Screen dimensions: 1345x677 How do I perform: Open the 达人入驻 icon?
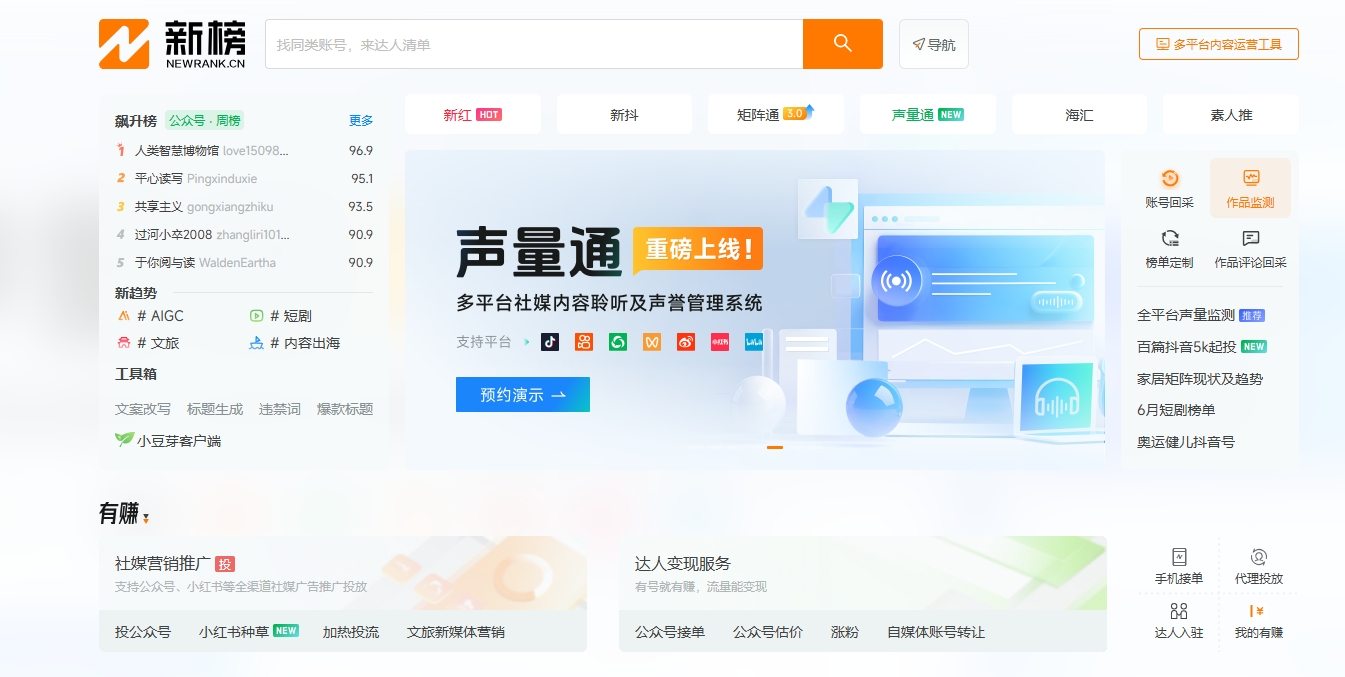(x=1178, y=611)
